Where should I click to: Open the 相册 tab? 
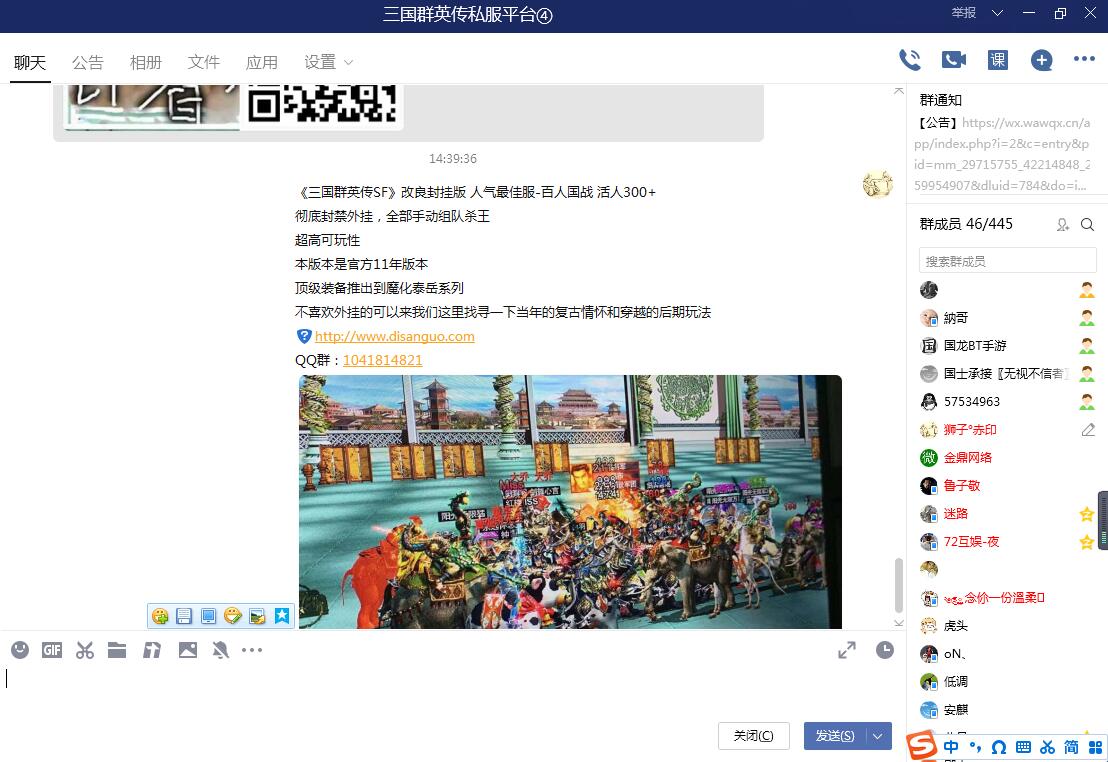point(146,62)
